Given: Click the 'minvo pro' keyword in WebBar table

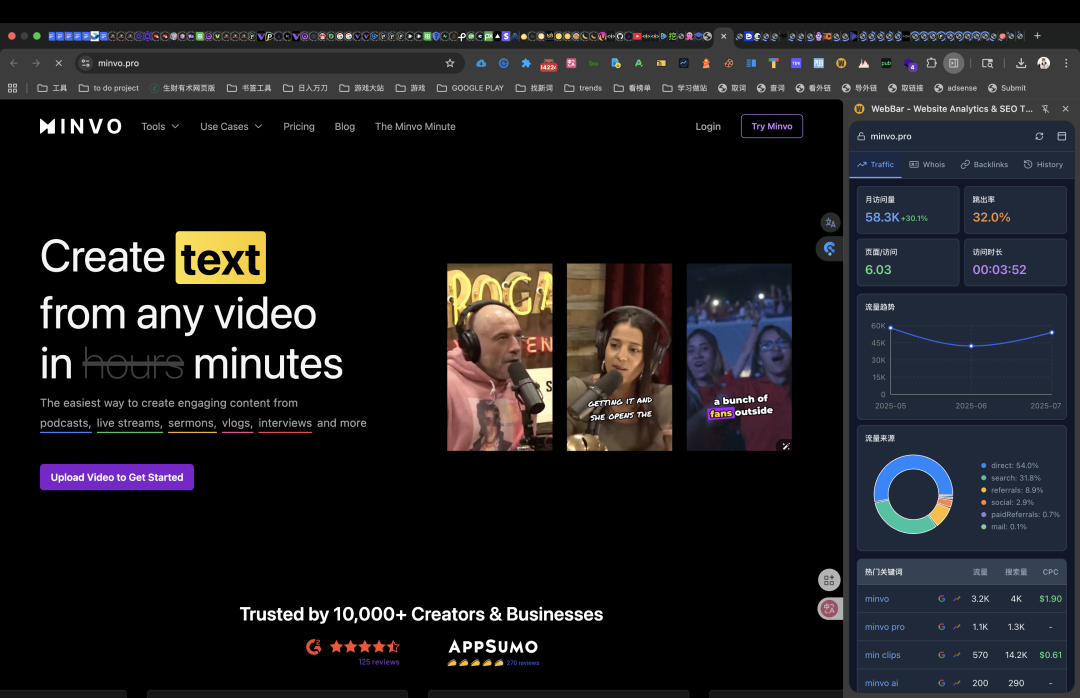Looking at the screenshot, I should [884, 627].
